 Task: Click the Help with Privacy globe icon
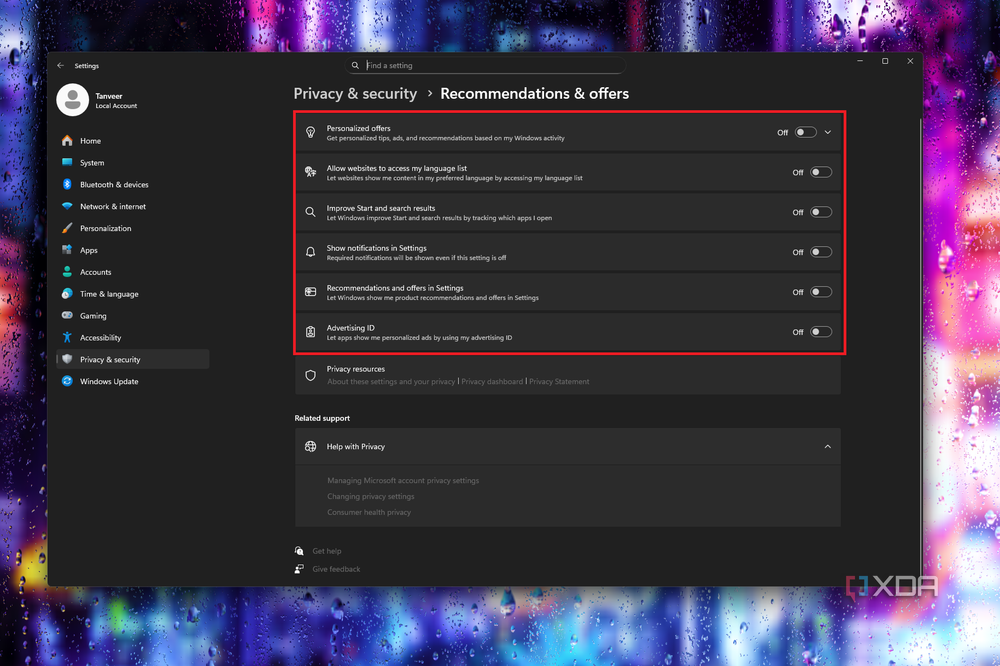(311, 447)
